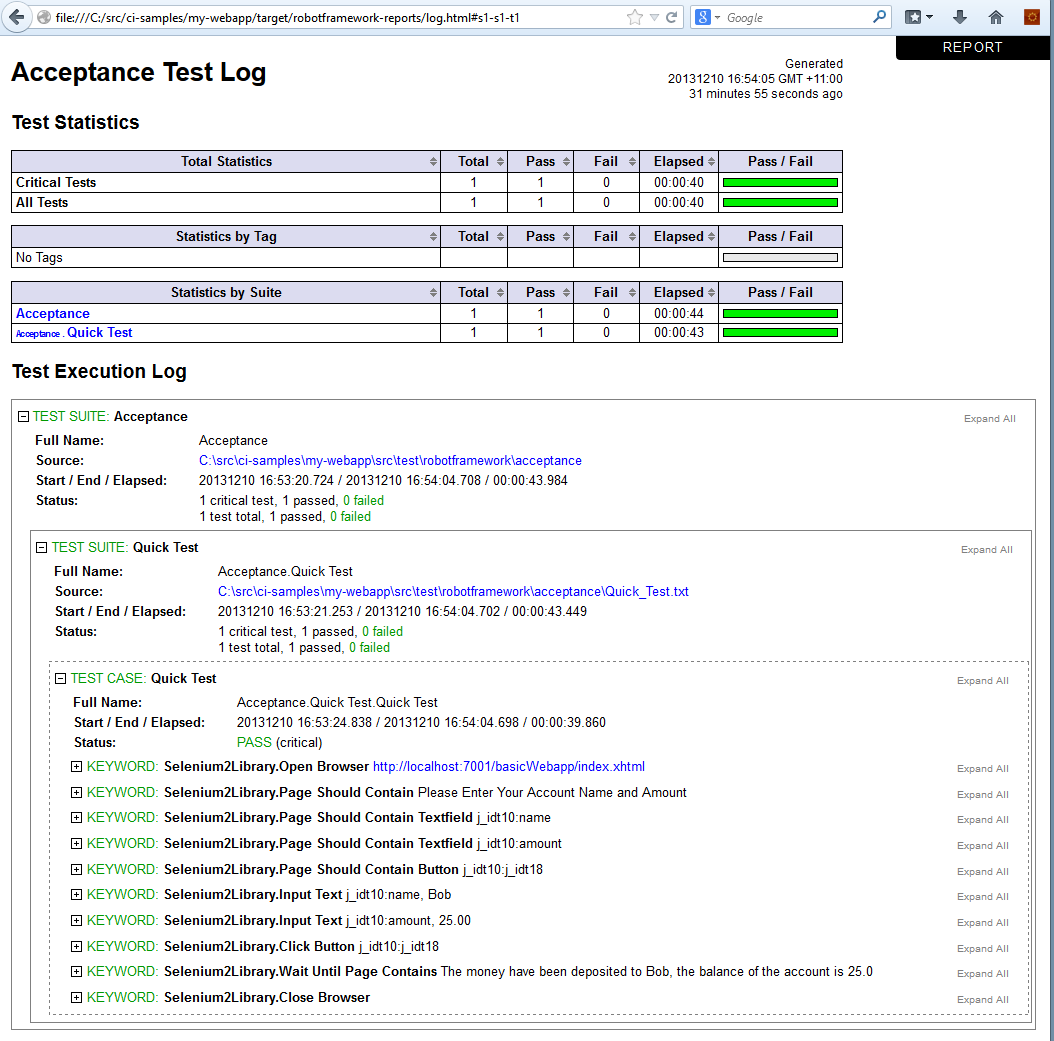The width and height of the screenshot is (1054, 1041).
Task: Click Expand All for the Acceptance suite
Action: click(x=989, y=419)
